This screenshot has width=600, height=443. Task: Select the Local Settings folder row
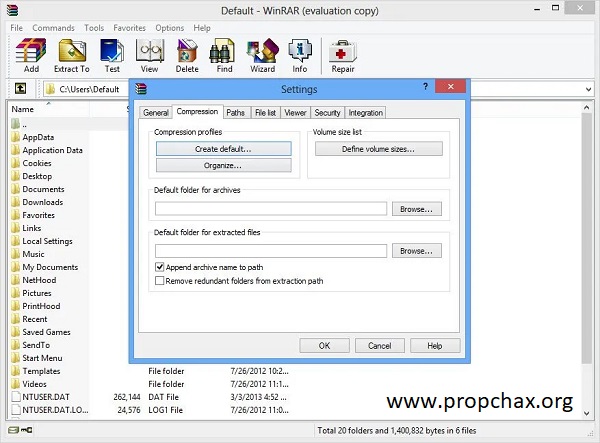coord(47,241)
